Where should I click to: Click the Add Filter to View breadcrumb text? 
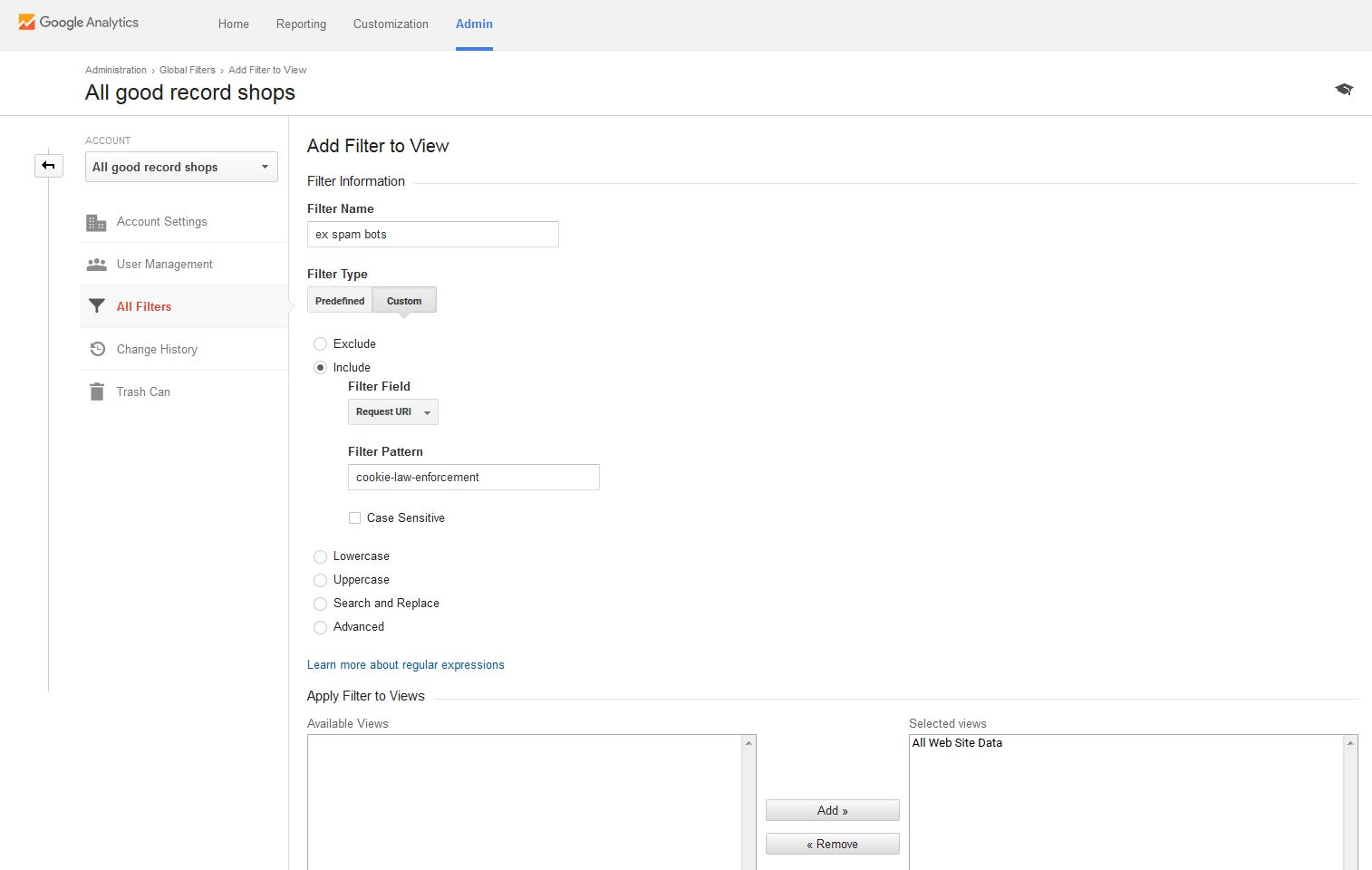pos(267,70)
